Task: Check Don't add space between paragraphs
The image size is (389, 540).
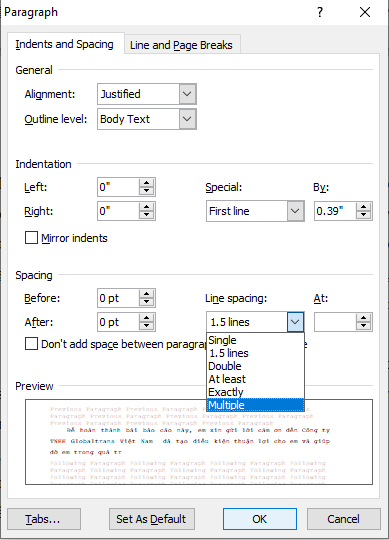Action: (31, 344)
